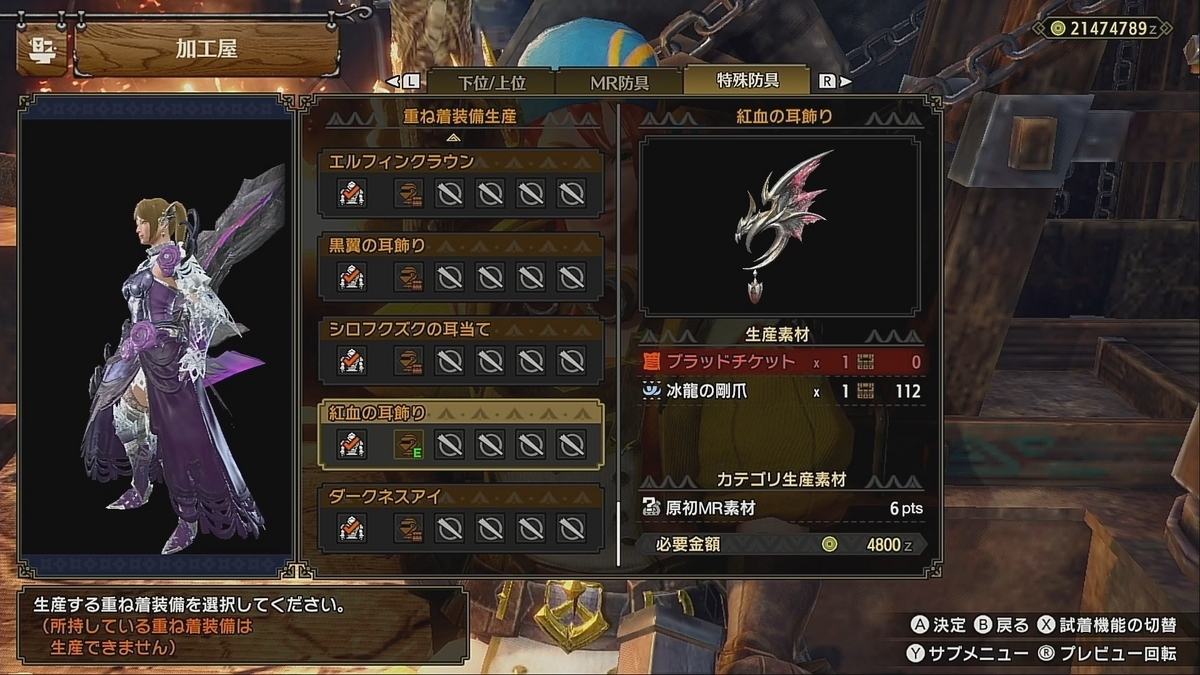This screenshot has height=675, width=1200.
Task: Click the armor set icon in ダークネスアイ row
Action: (x=350, y=526)
